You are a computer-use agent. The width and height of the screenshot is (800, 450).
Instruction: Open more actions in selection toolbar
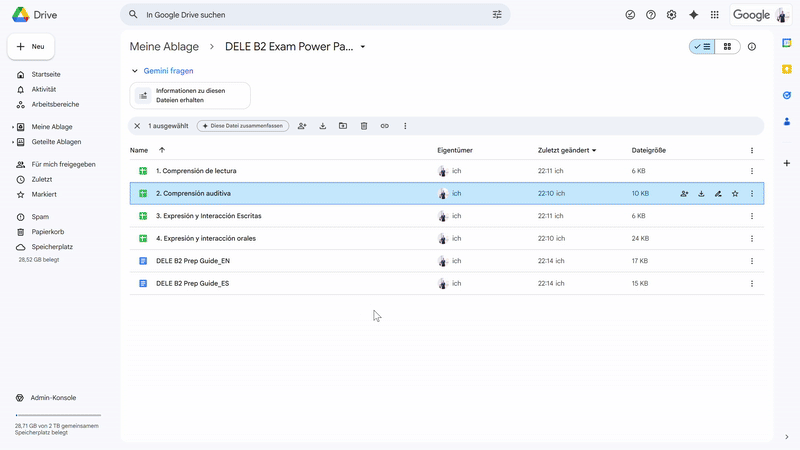pos(405,126)
